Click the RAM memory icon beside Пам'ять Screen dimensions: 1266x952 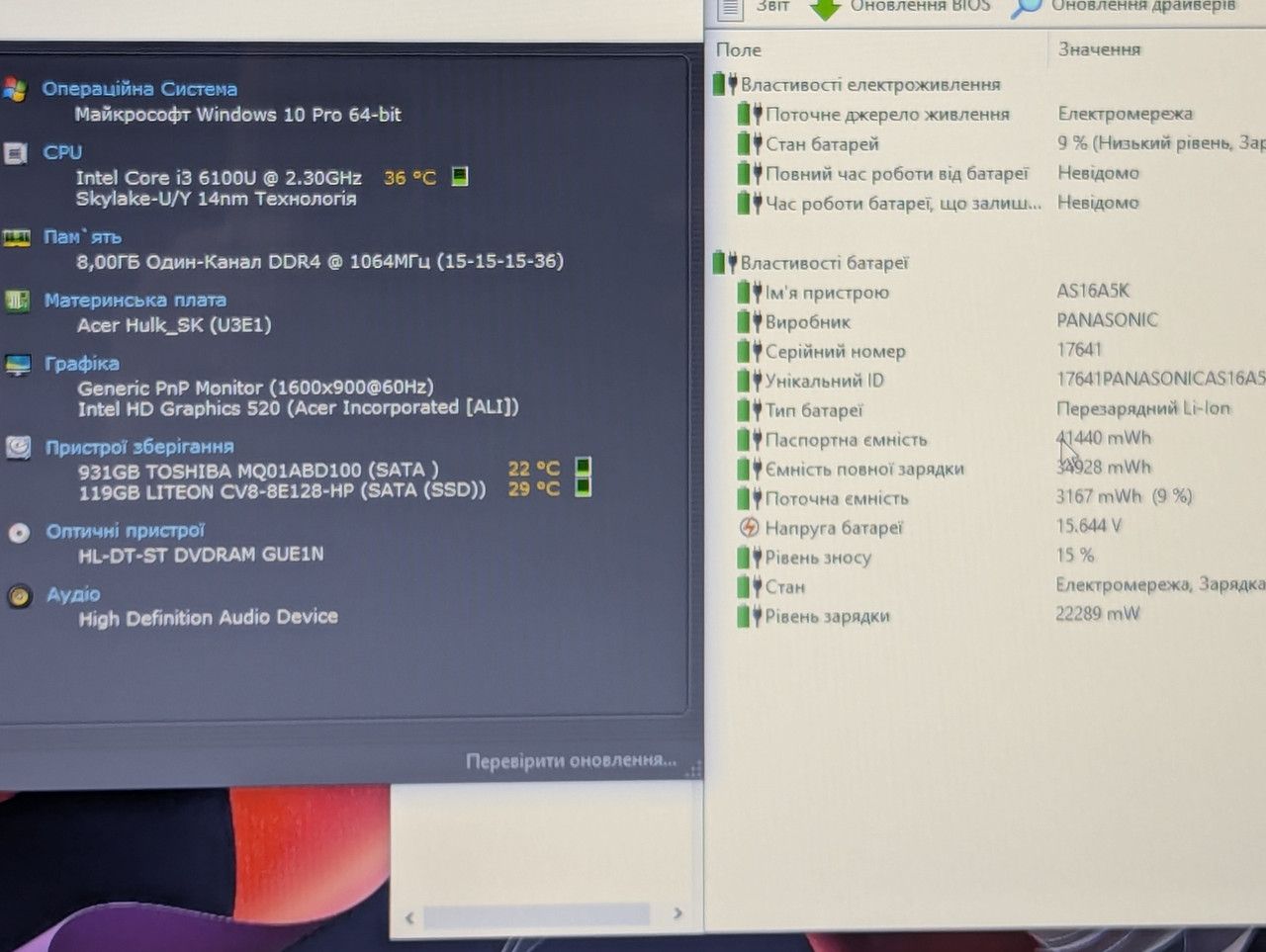click(17, 238)
